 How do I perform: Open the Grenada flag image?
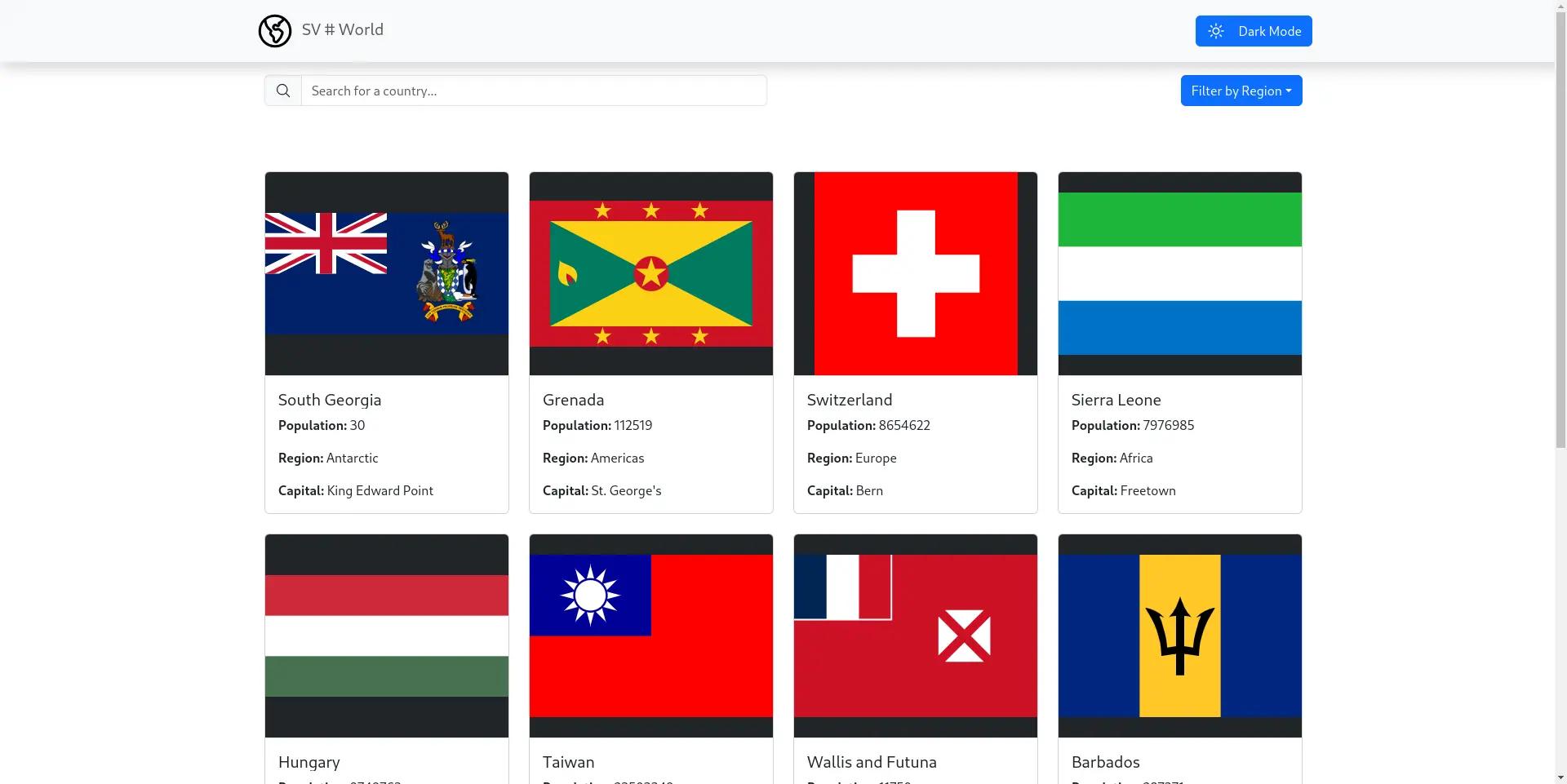pyautogui.click(x=651, y=273)
